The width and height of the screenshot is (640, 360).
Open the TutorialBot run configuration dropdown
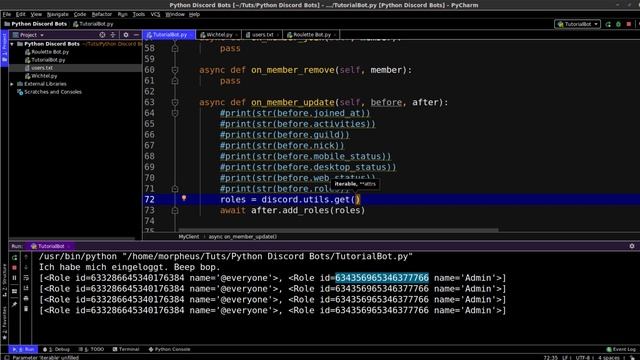(x=577, y=24)
